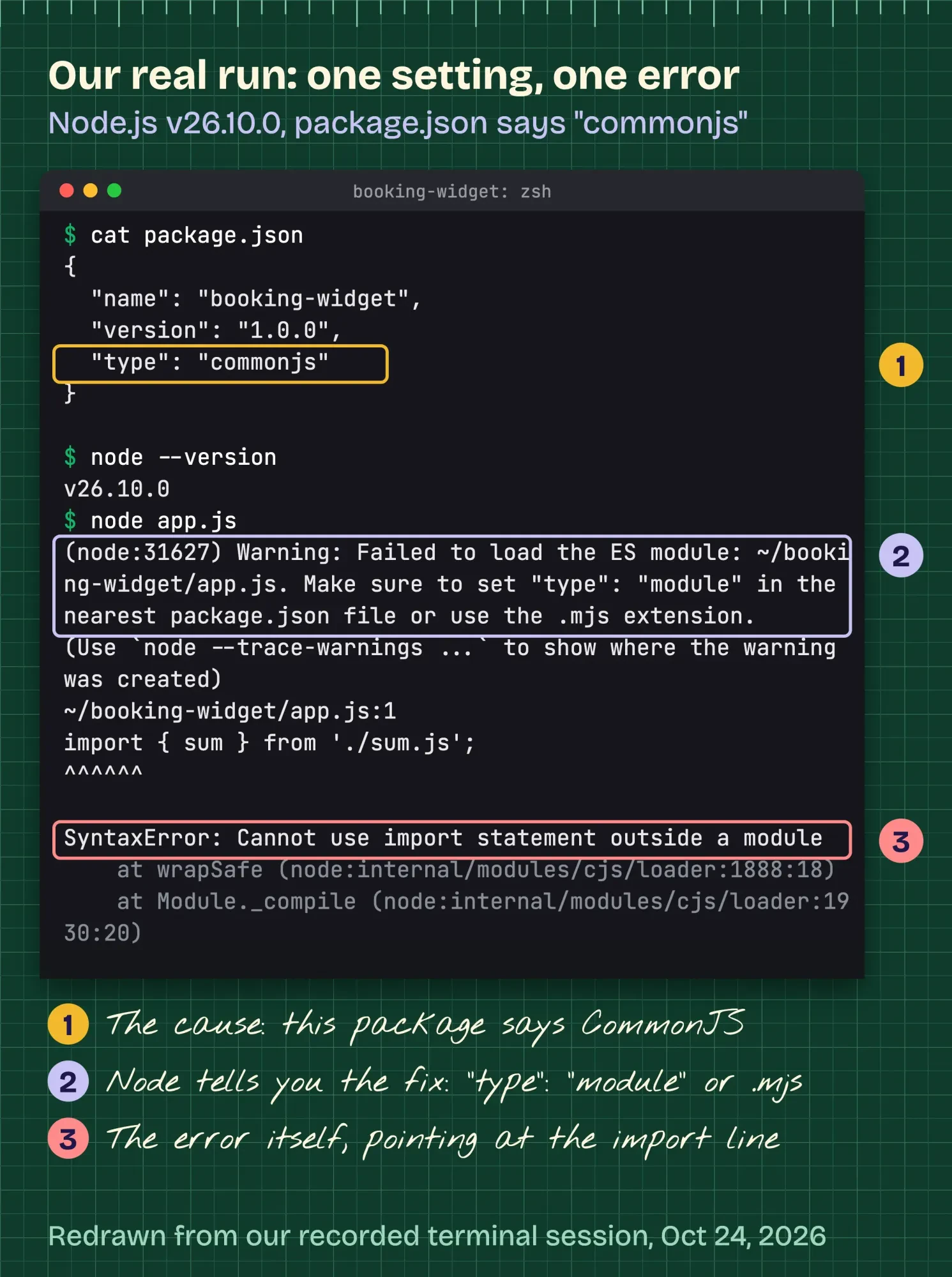The height and width of the screenshot is (1277, 952).
Task: Click the path "~/booking-widget/app.js:1"
Action: click(230, 711)
